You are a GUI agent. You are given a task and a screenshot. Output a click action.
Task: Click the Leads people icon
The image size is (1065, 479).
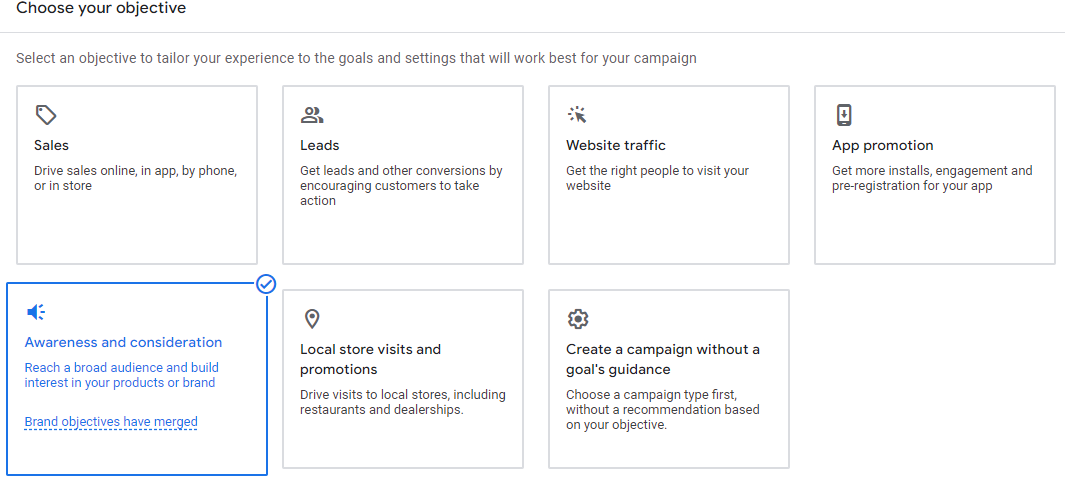(312, 115)
